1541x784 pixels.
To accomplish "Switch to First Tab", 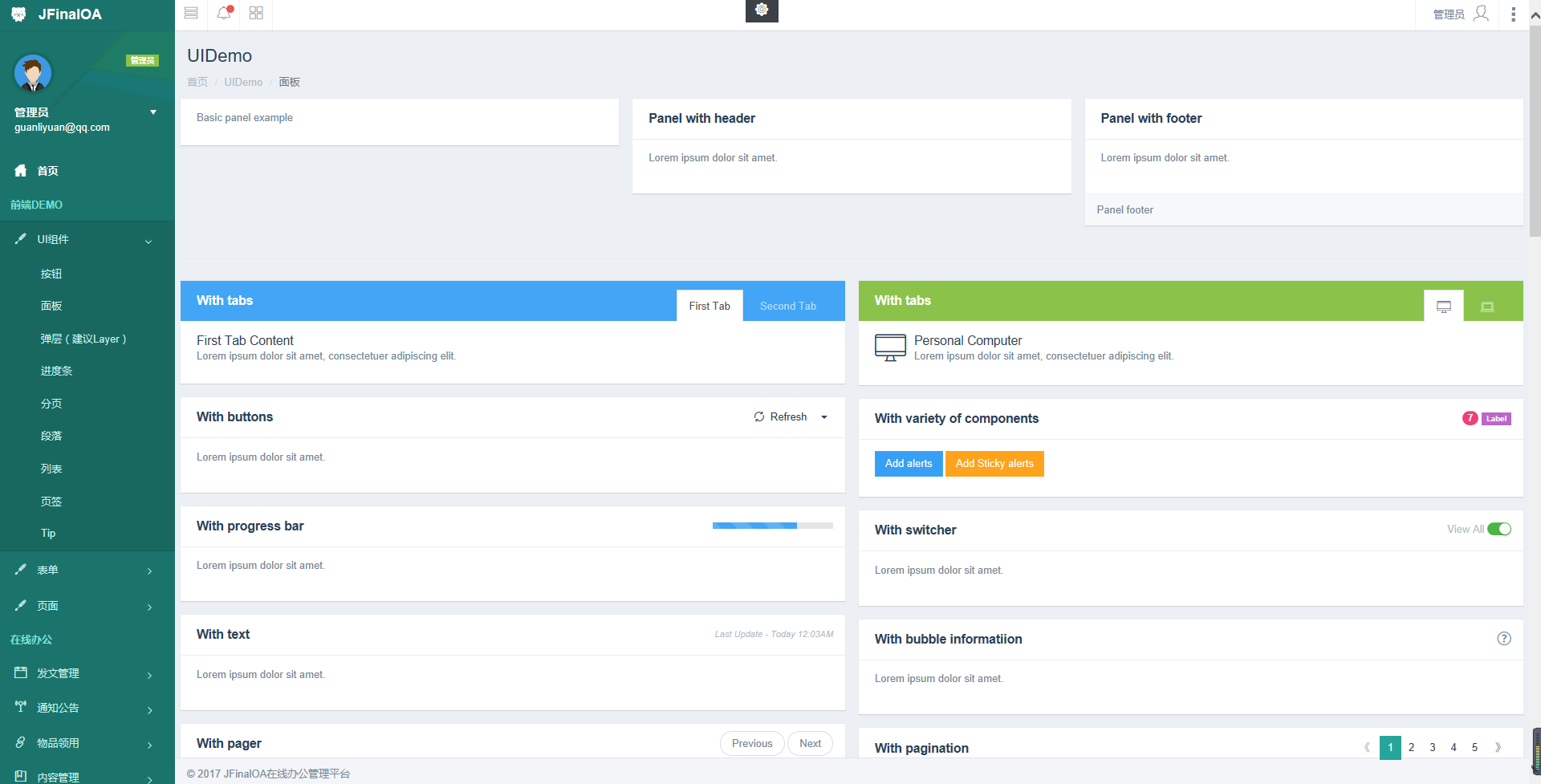I will 710,306.
